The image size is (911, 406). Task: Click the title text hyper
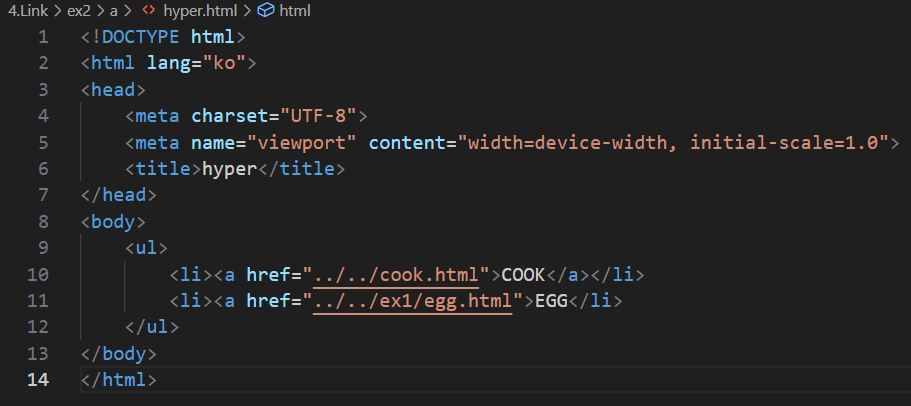[x=229, y=169]
